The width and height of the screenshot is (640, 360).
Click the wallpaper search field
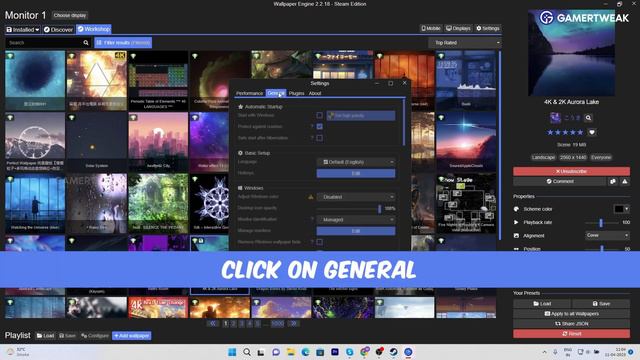[44, 42]
